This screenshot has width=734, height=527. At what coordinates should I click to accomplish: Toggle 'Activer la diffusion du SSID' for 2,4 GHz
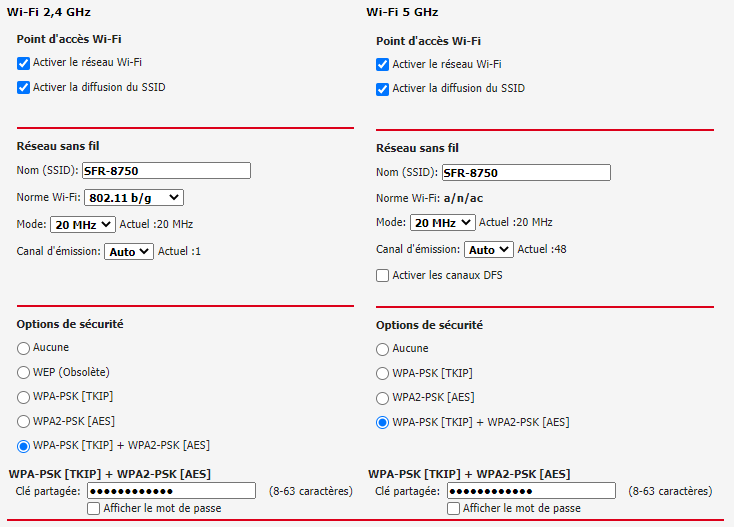coord(24,87)
